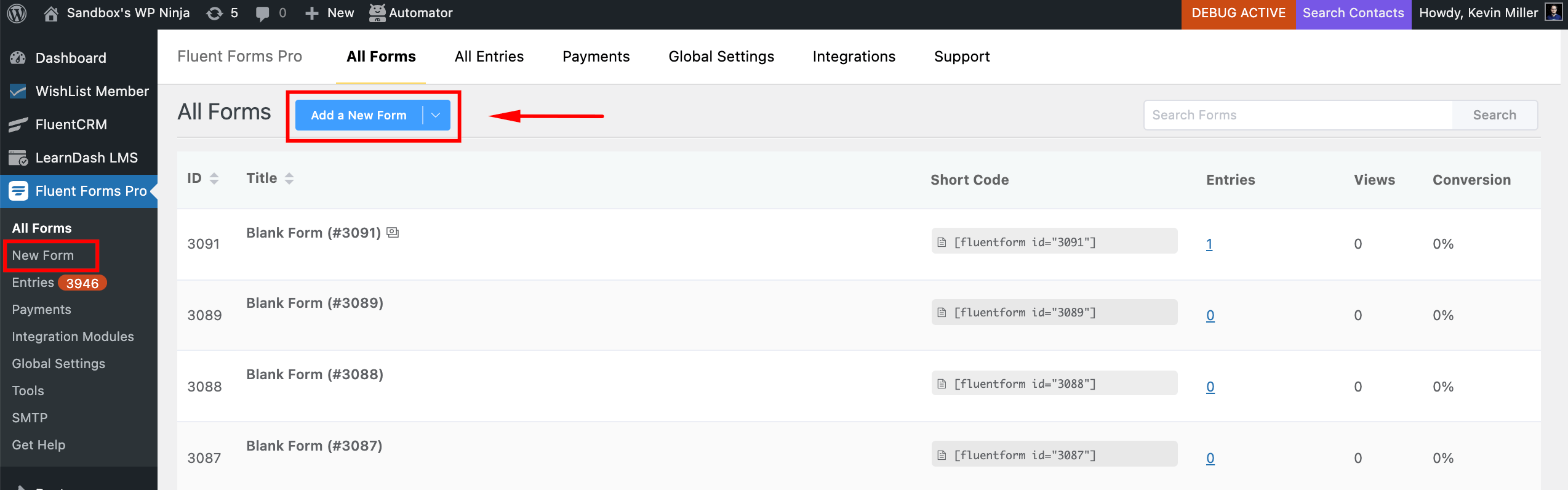This screenshot has height=490, width=1568.
Task: Open Blank Form (#3088) title
Action: click(314, 374)
